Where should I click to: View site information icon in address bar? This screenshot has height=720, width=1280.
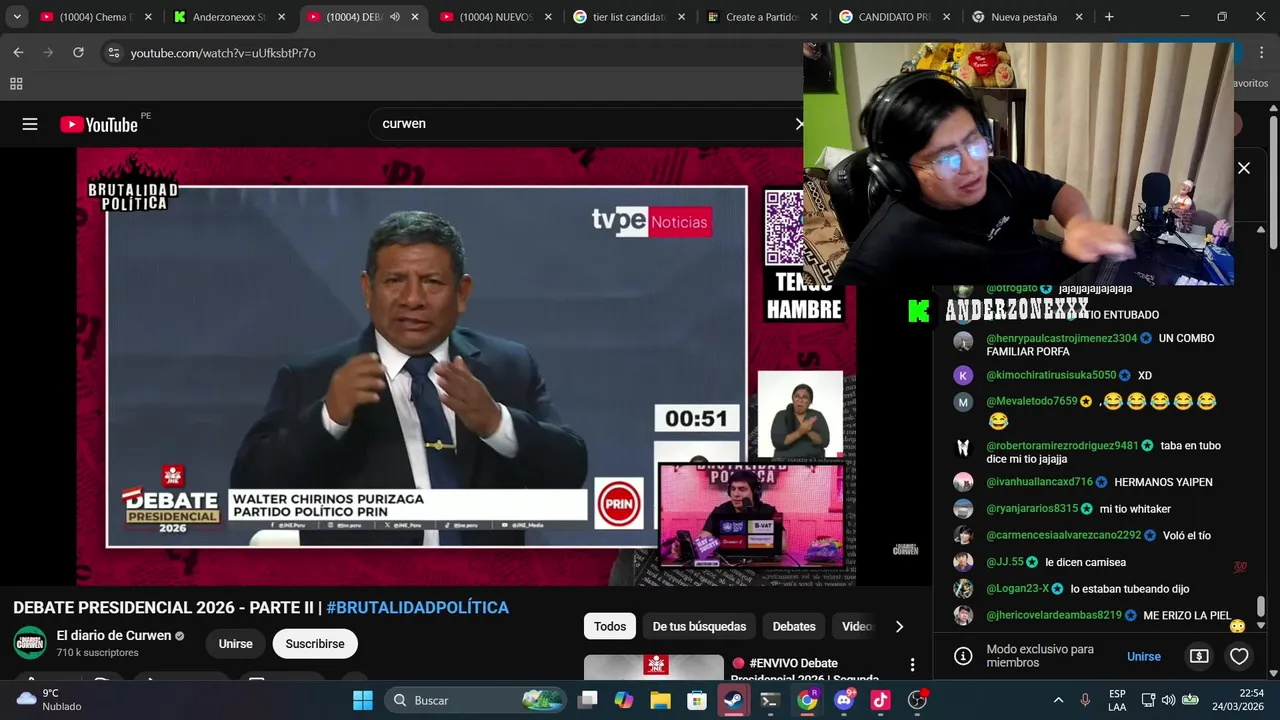click(113, 53)
